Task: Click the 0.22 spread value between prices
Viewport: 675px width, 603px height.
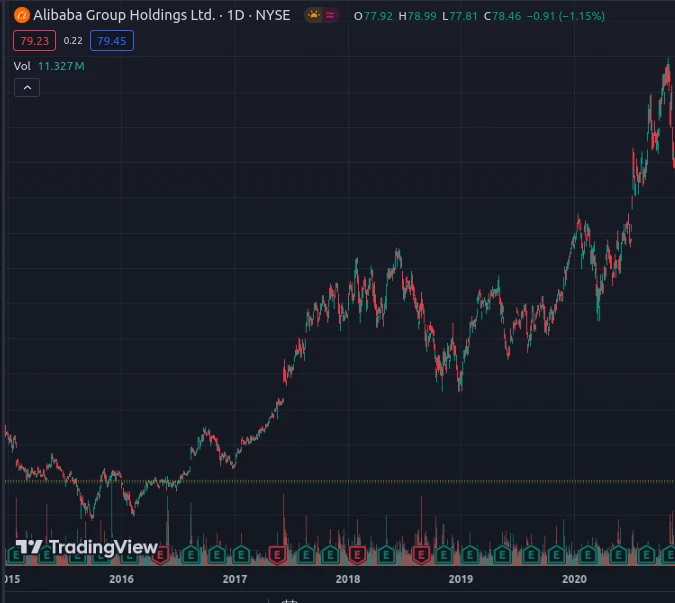Action: point(73,41)
